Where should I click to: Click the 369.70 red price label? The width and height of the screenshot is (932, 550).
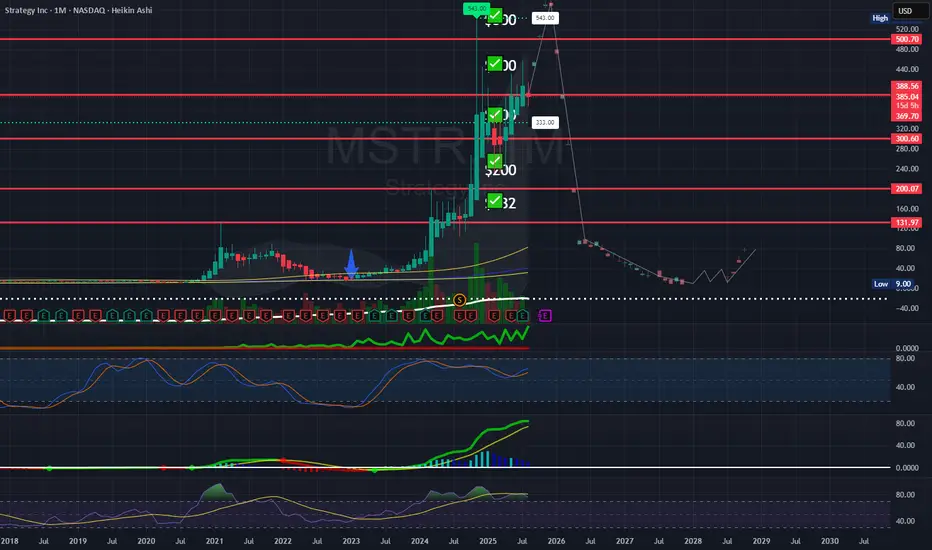click(x=907, y=117)
